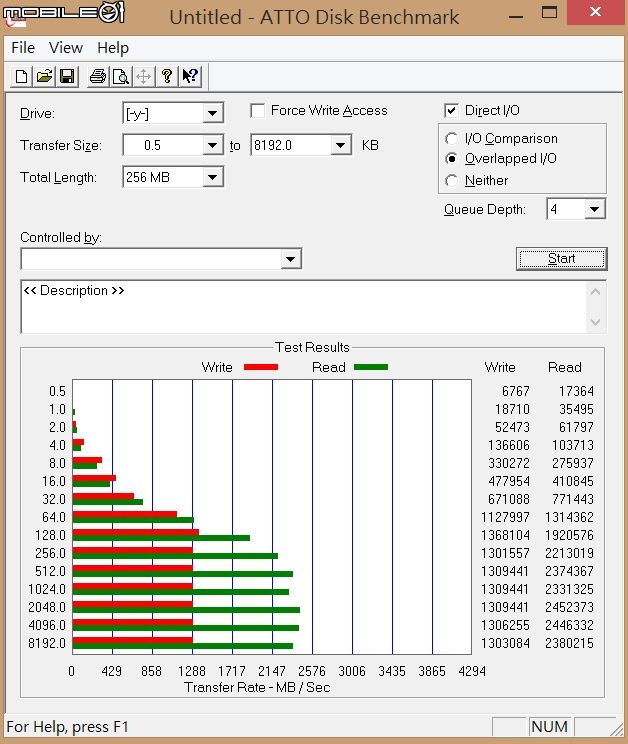Open the minimum Transfer Size 0.5 dropdown
Image resolution: width=628 pixels, height=744 pixels.
pos(212,145)
